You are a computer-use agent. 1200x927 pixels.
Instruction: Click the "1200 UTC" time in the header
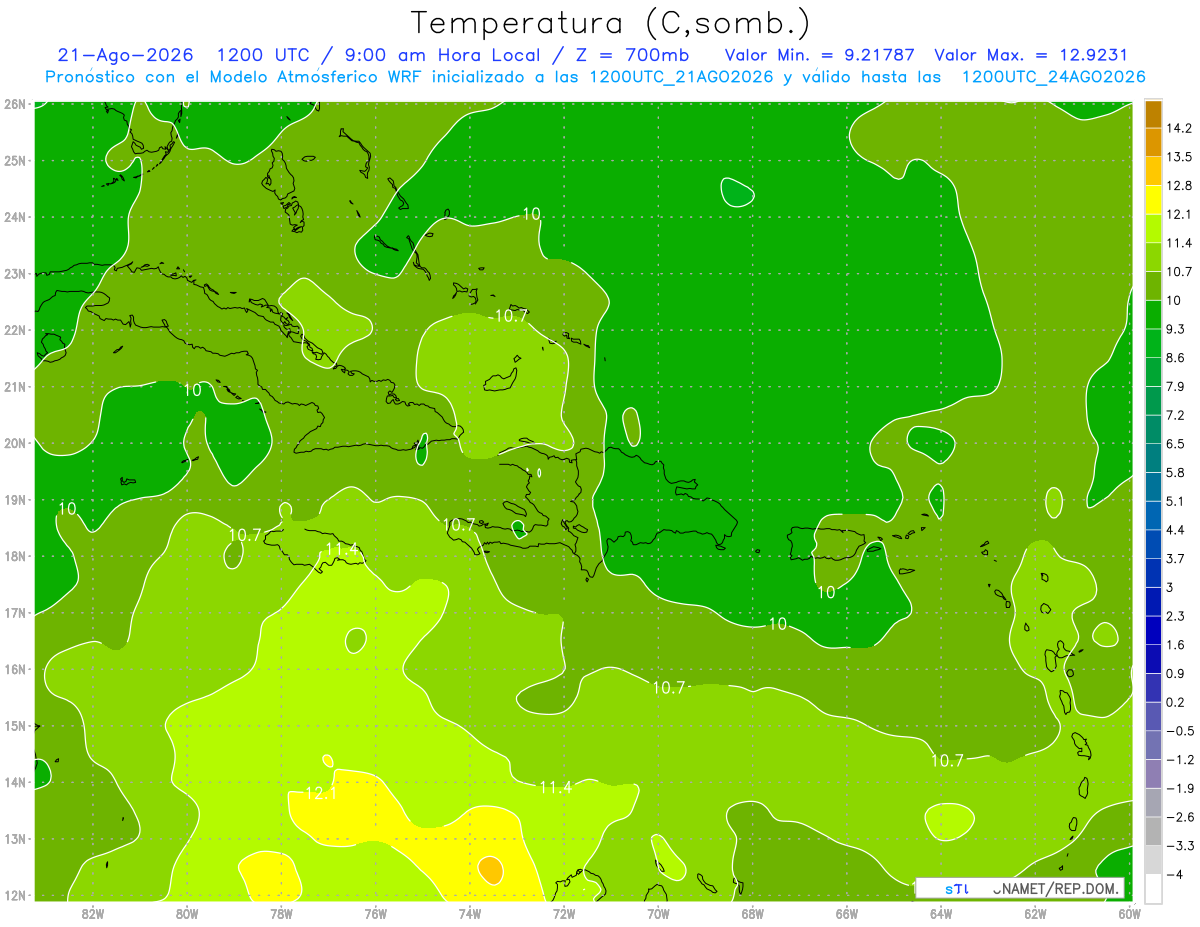pos(264,55)
